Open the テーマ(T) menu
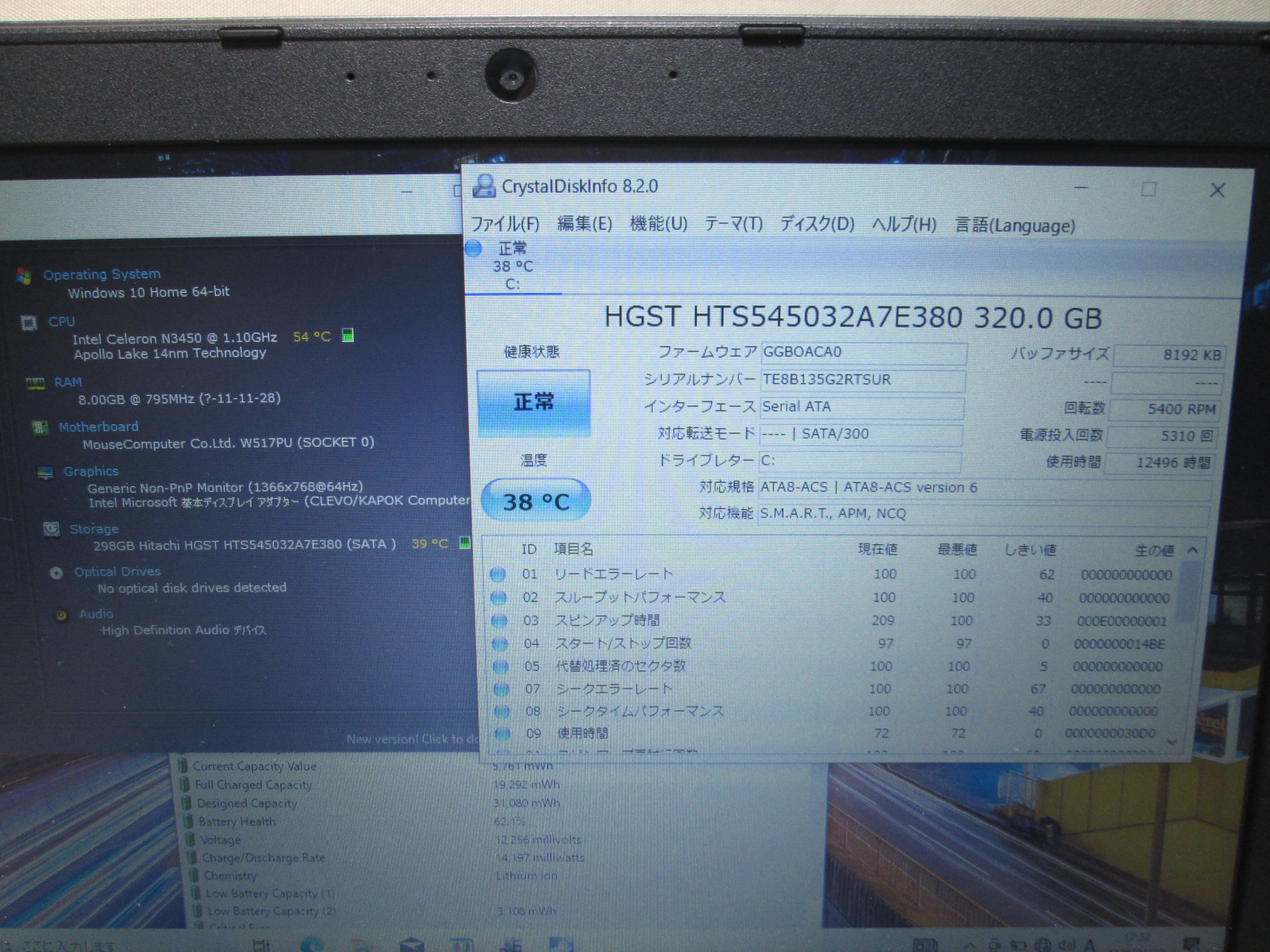Screen dimensions: 1270x952 click(x=733, y=225)
